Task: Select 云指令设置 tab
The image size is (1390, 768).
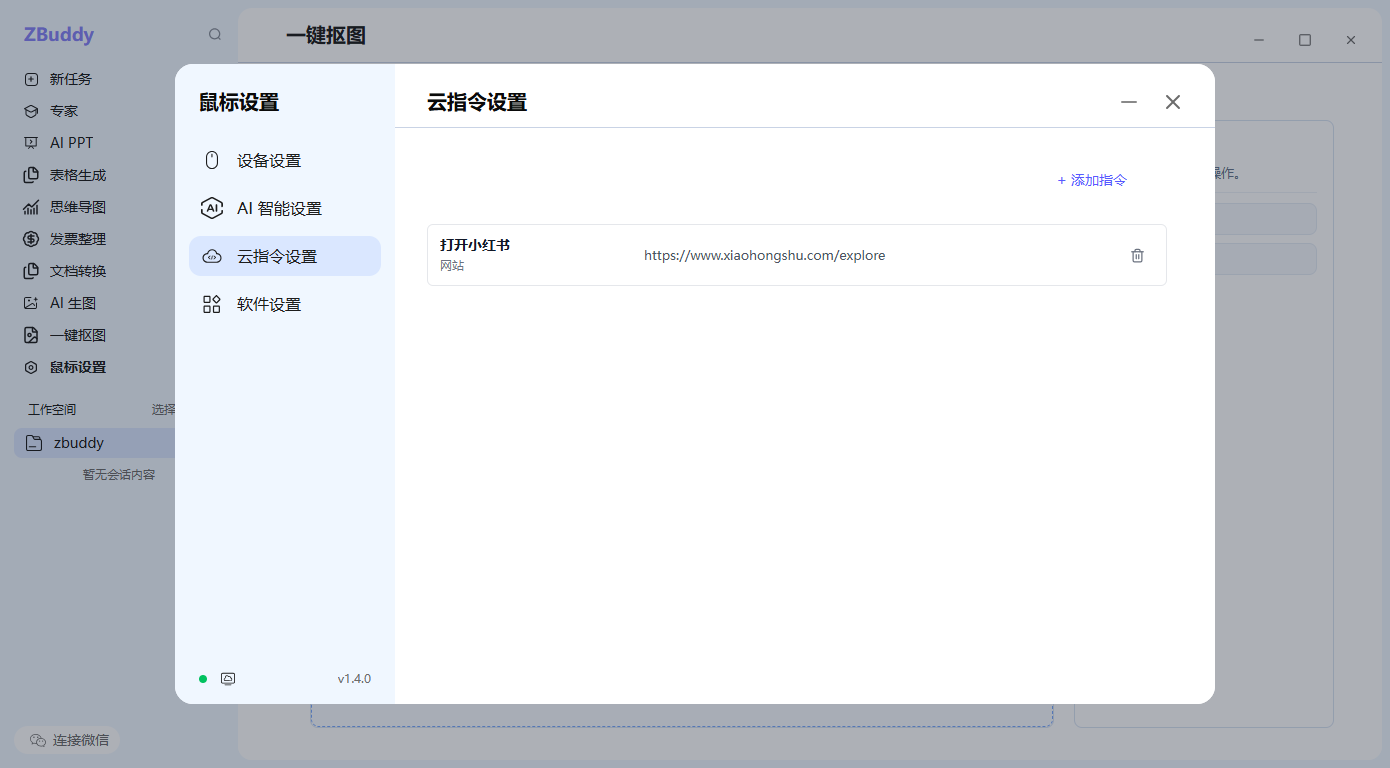Action: tap(285, 256)
